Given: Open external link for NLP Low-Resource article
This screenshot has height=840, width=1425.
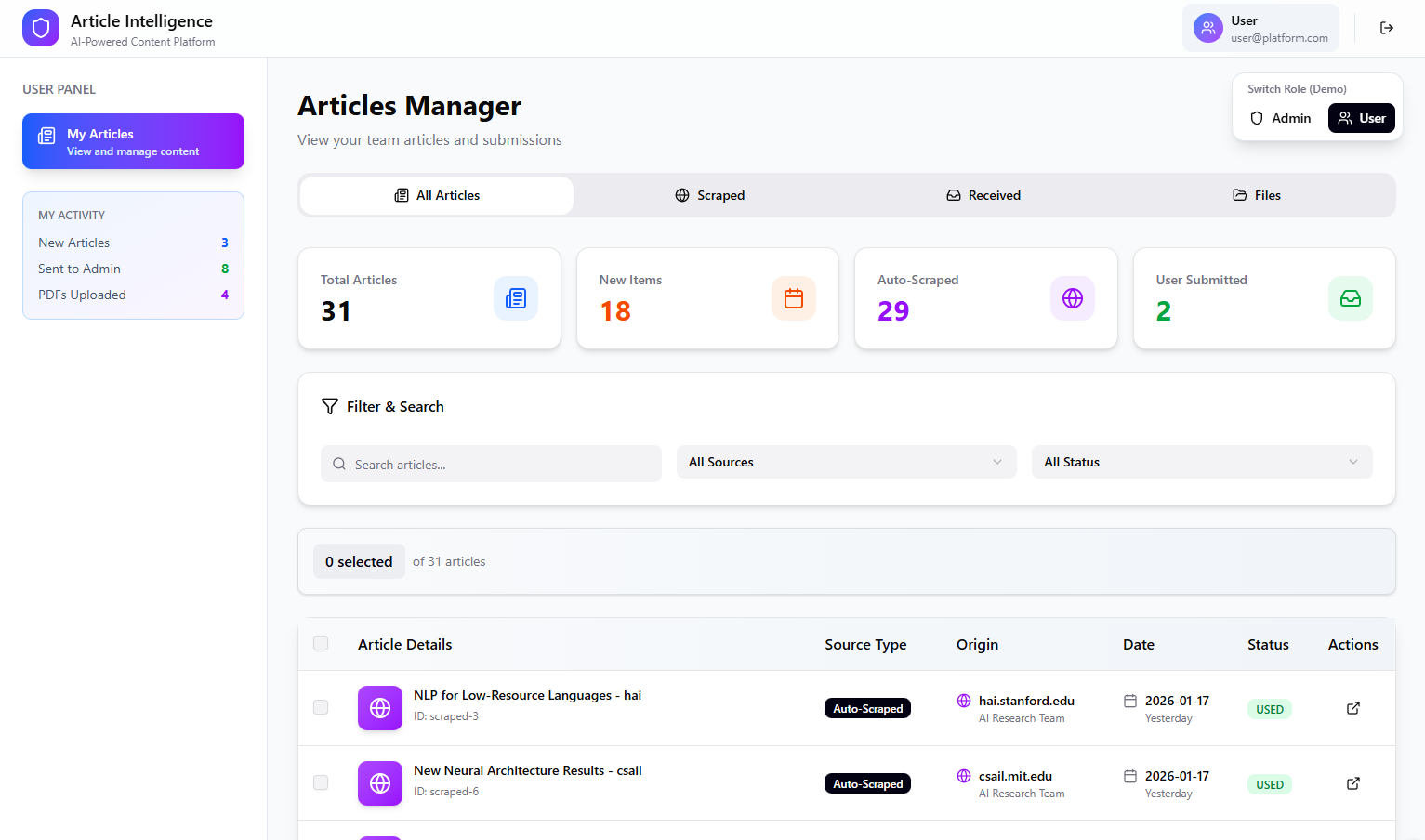Looking at the screenshot, I should [1353, 708].
